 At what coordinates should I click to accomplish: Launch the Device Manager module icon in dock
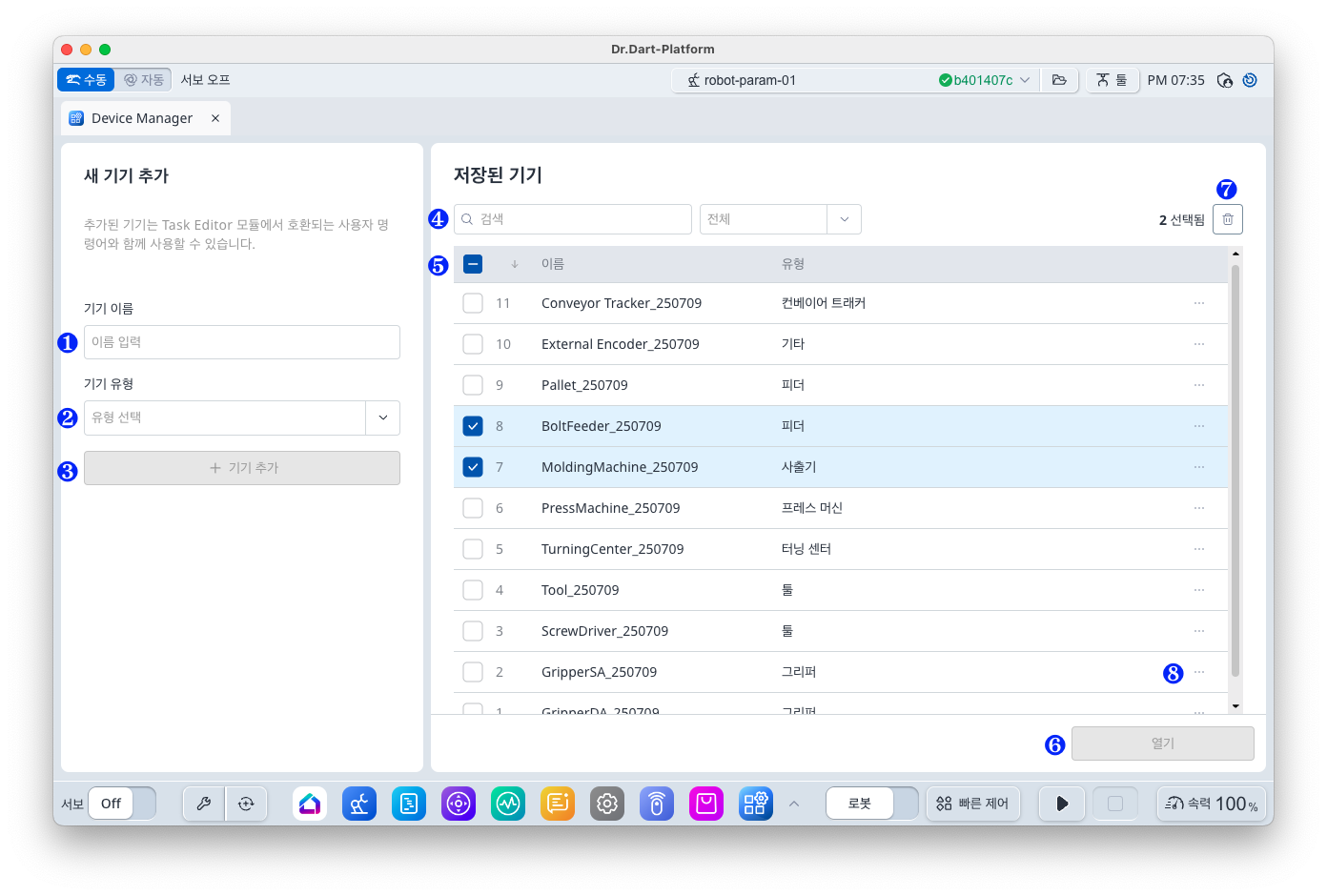[x=756, y=804]
